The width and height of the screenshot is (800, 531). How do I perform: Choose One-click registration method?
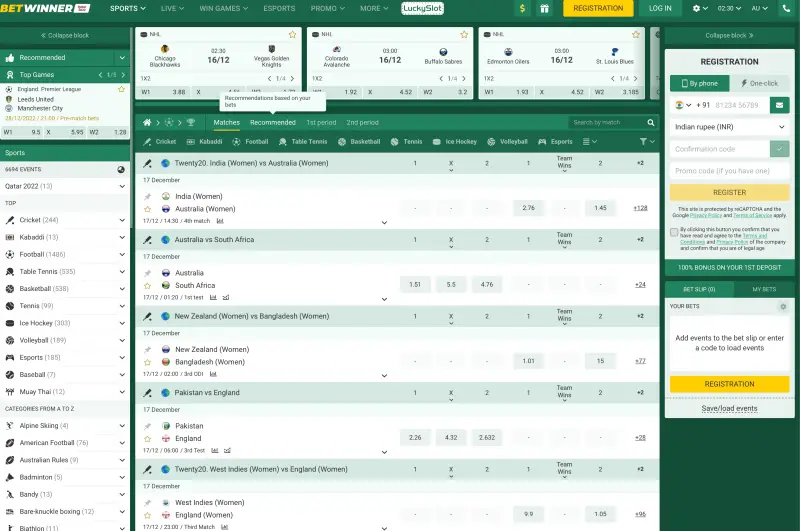(760, 83)
